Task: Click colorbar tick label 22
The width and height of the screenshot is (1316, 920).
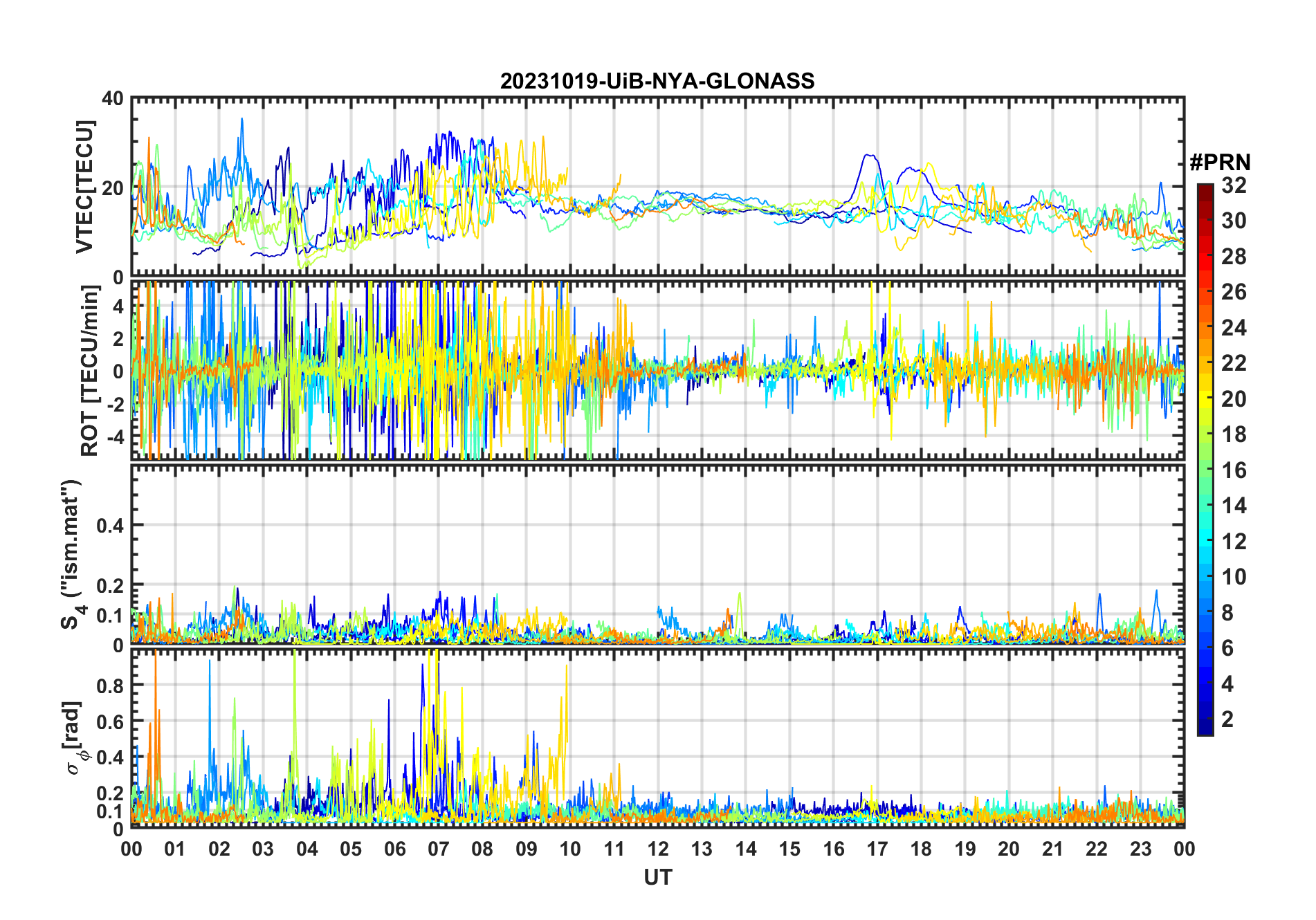Action: [1234, 363]
